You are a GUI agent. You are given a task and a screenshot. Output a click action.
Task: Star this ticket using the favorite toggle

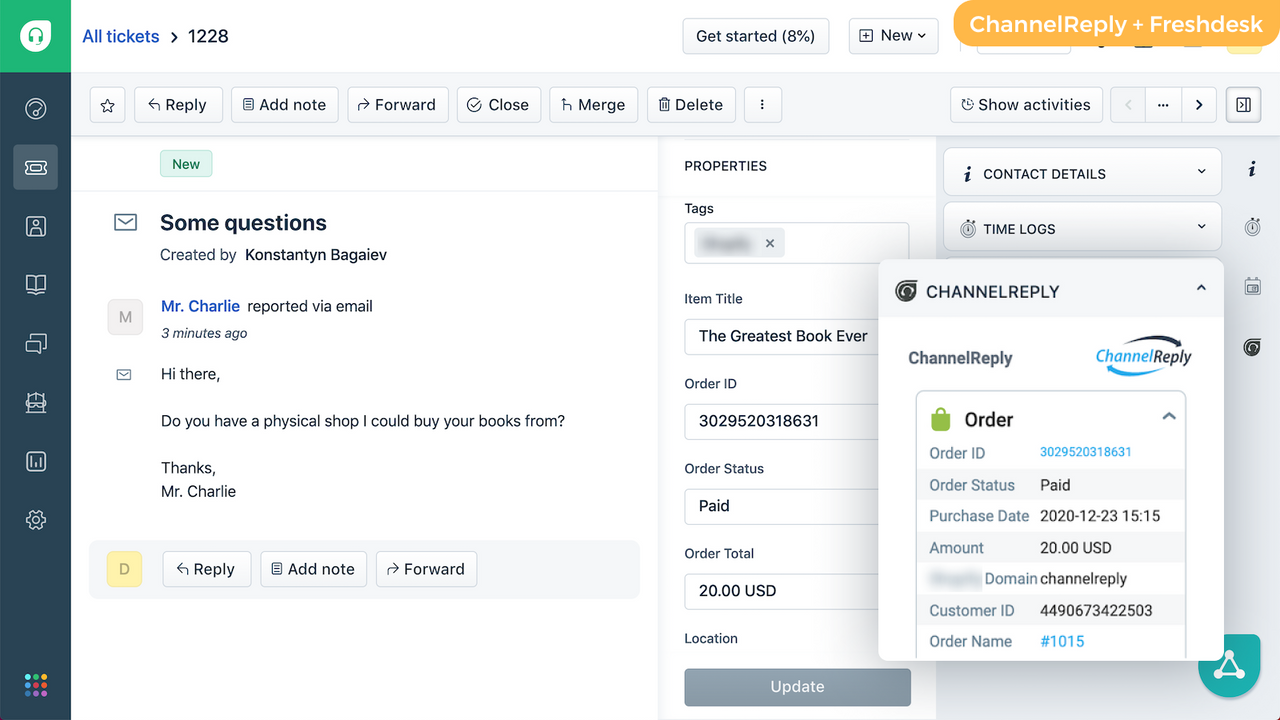(107, 104)
